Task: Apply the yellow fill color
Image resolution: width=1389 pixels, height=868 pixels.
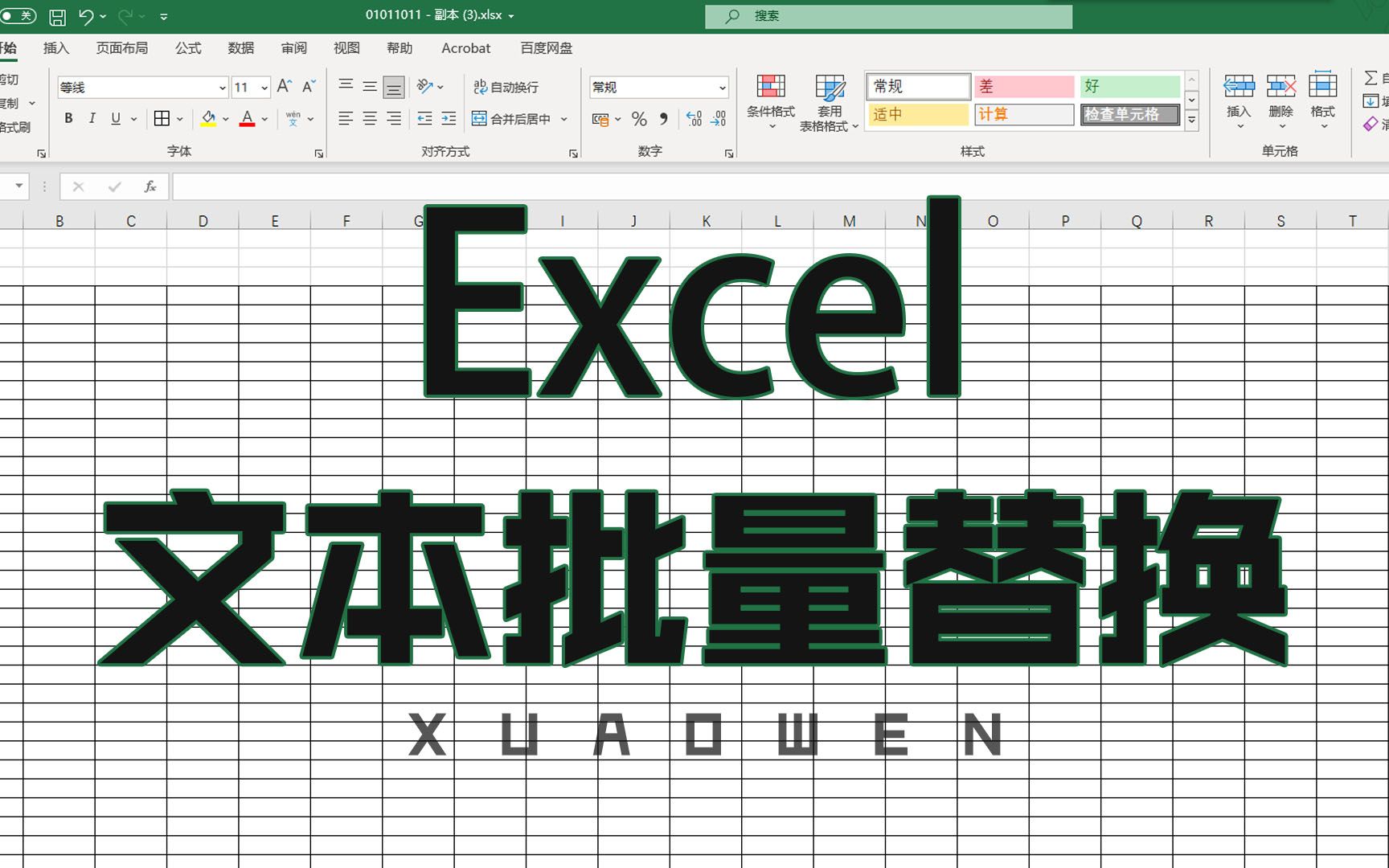Action: click(x=208, y=119)
